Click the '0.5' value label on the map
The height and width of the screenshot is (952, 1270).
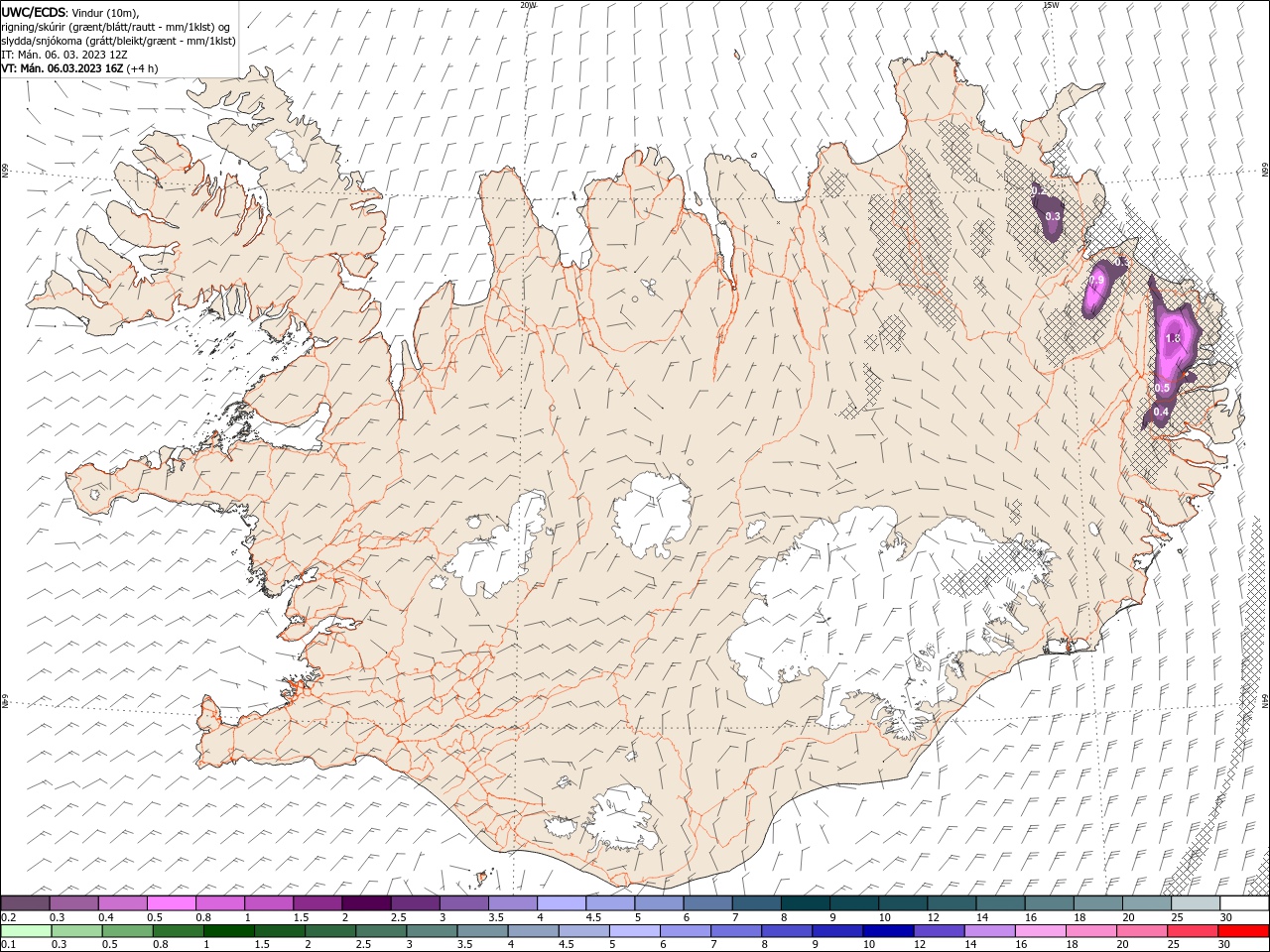pos(1161,388)
